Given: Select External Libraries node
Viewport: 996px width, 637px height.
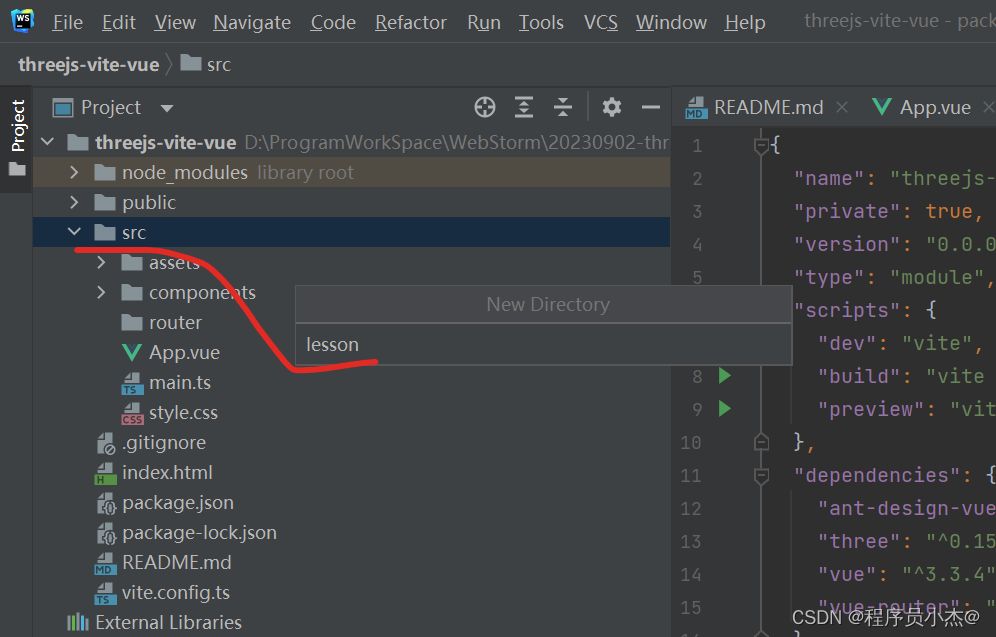Looking at the screenshot, I should click(x=154, y=622).
